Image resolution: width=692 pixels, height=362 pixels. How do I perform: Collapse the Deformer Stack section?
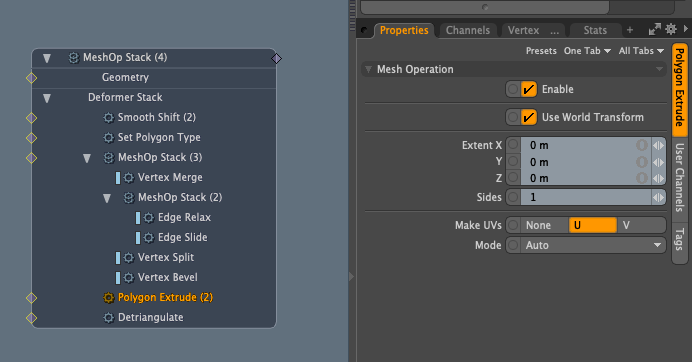(47, 98)
